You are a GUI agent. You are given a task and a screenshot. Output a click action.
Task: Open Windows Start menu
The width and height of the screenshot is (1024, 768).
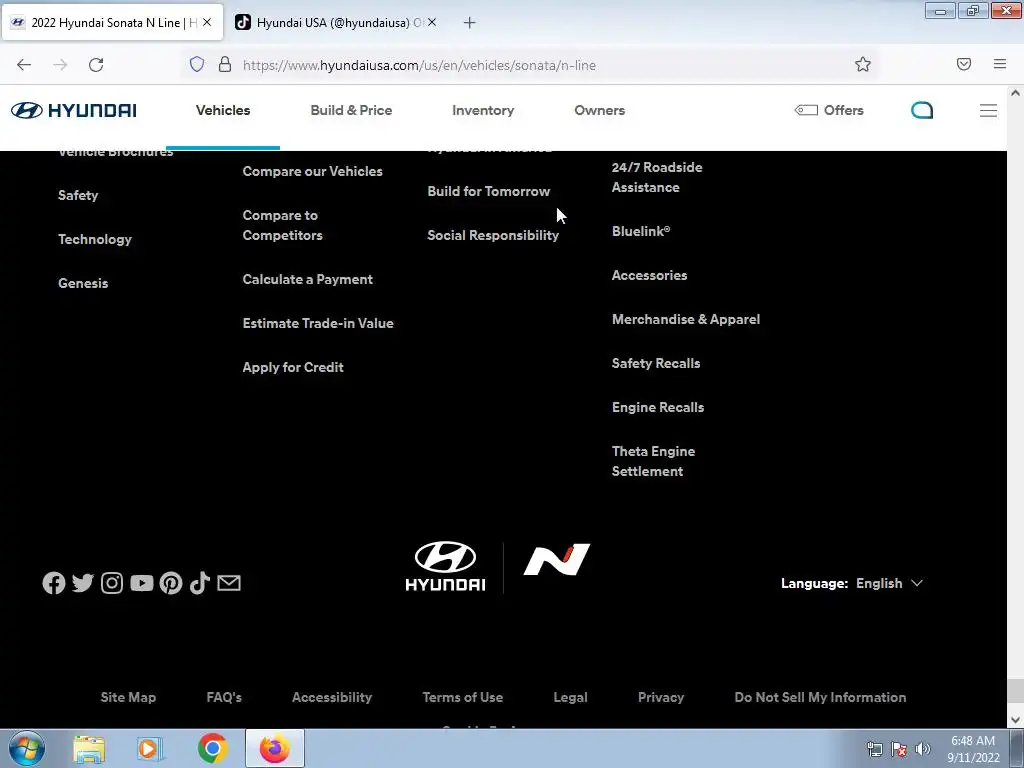[27, 748]
